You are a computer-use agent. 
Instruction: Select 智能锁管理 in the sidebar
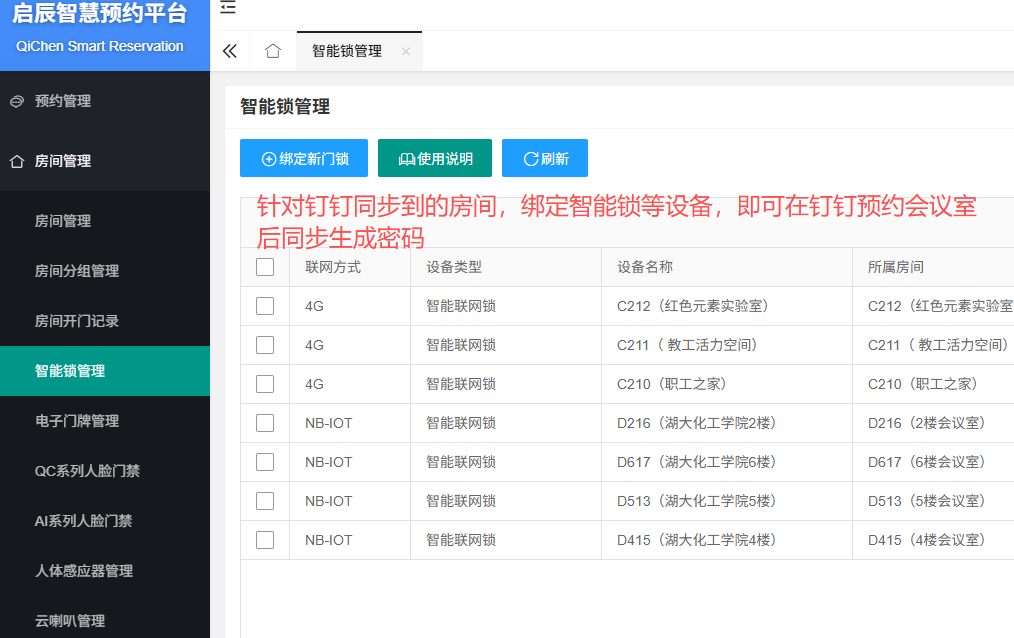coord(105,371)
